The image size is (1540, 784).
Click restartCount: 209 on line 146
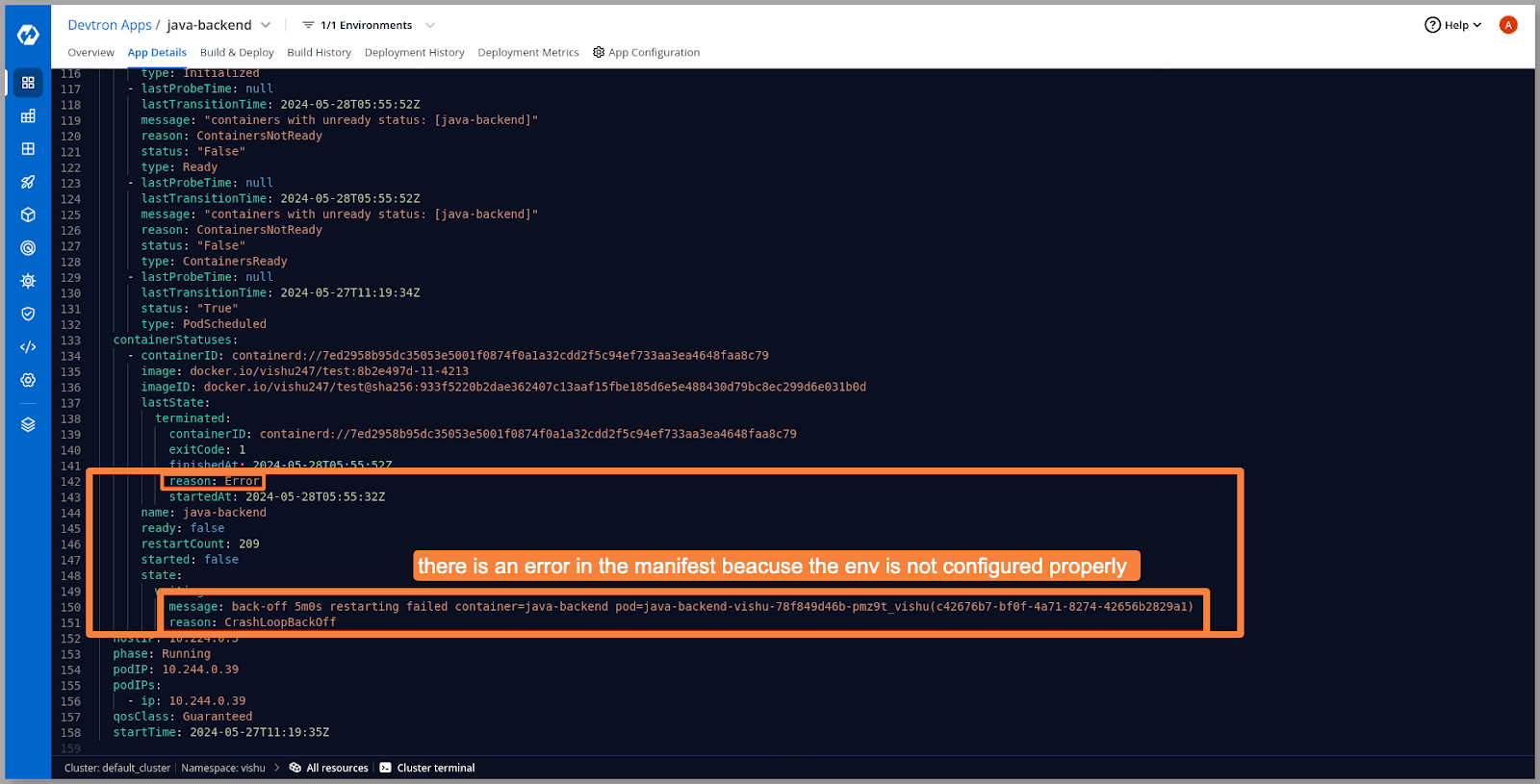pyautogui.click(x=200, y=544)
